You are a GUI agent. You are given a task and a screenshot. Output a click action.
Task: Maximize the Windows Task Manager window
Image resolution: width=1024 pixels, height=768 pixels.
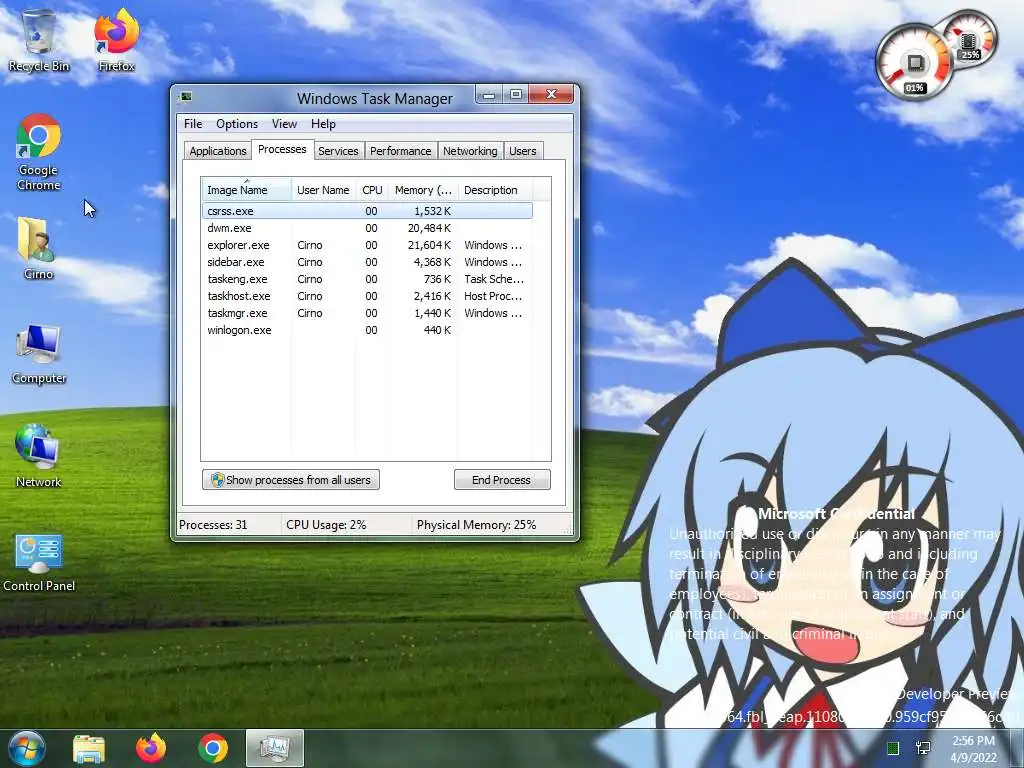tap(515, 95)
